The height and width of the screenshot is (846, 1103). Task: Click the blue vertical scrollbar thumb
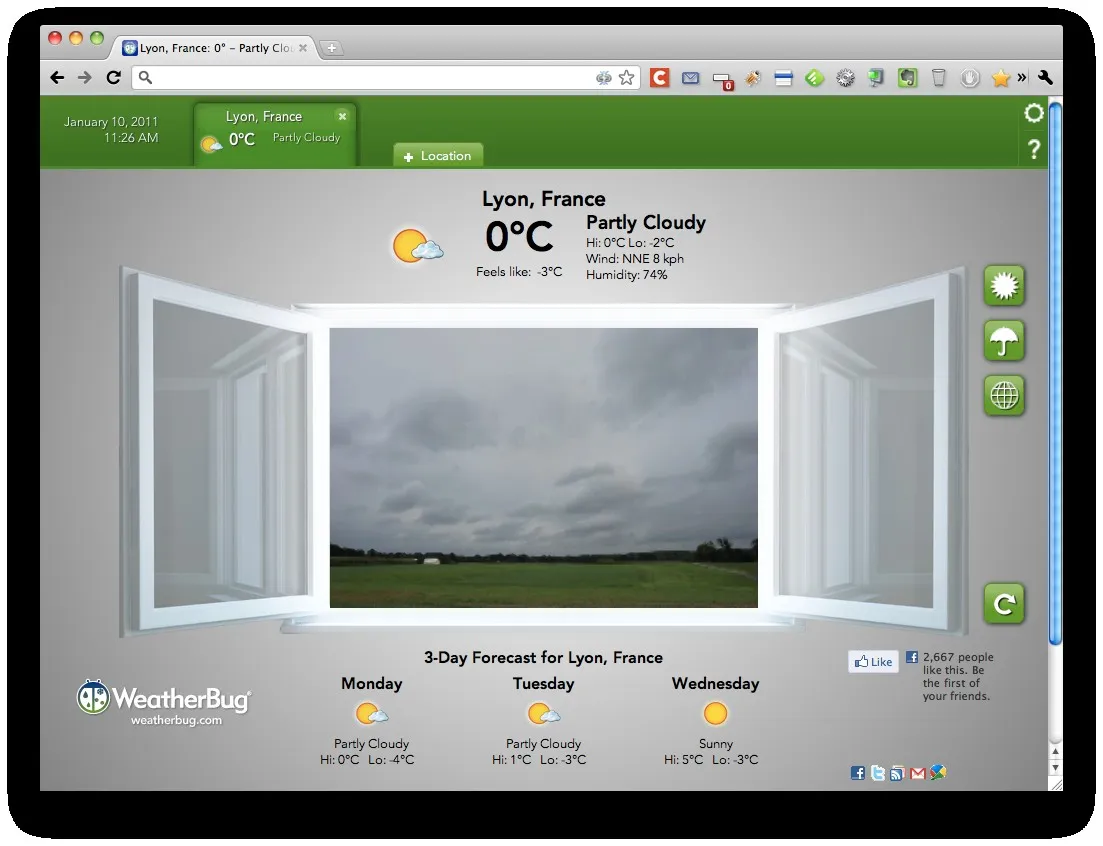point(1055,373)
